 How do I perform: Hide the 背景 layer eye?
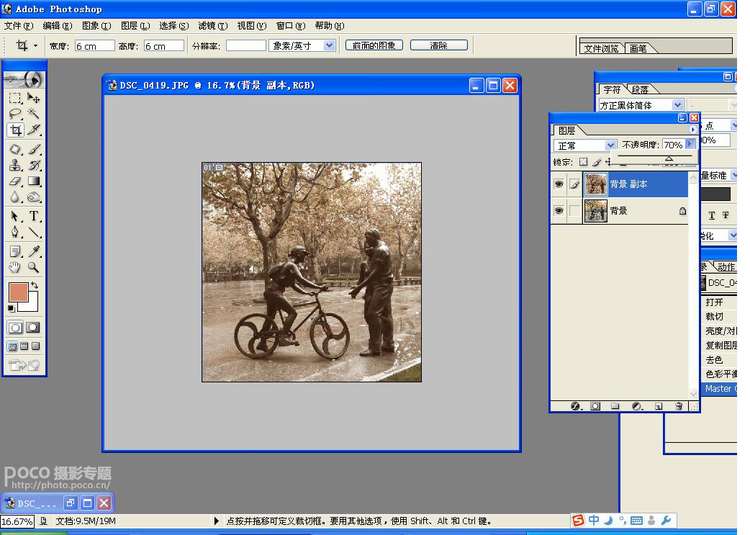point(559,210)
